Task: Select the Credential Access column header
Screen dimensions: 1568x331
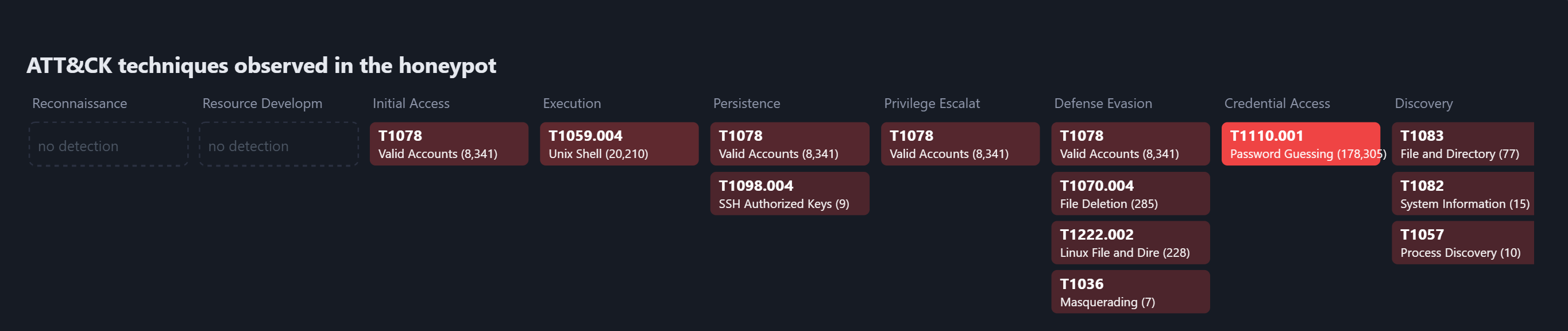Action: coord(1277,103)
